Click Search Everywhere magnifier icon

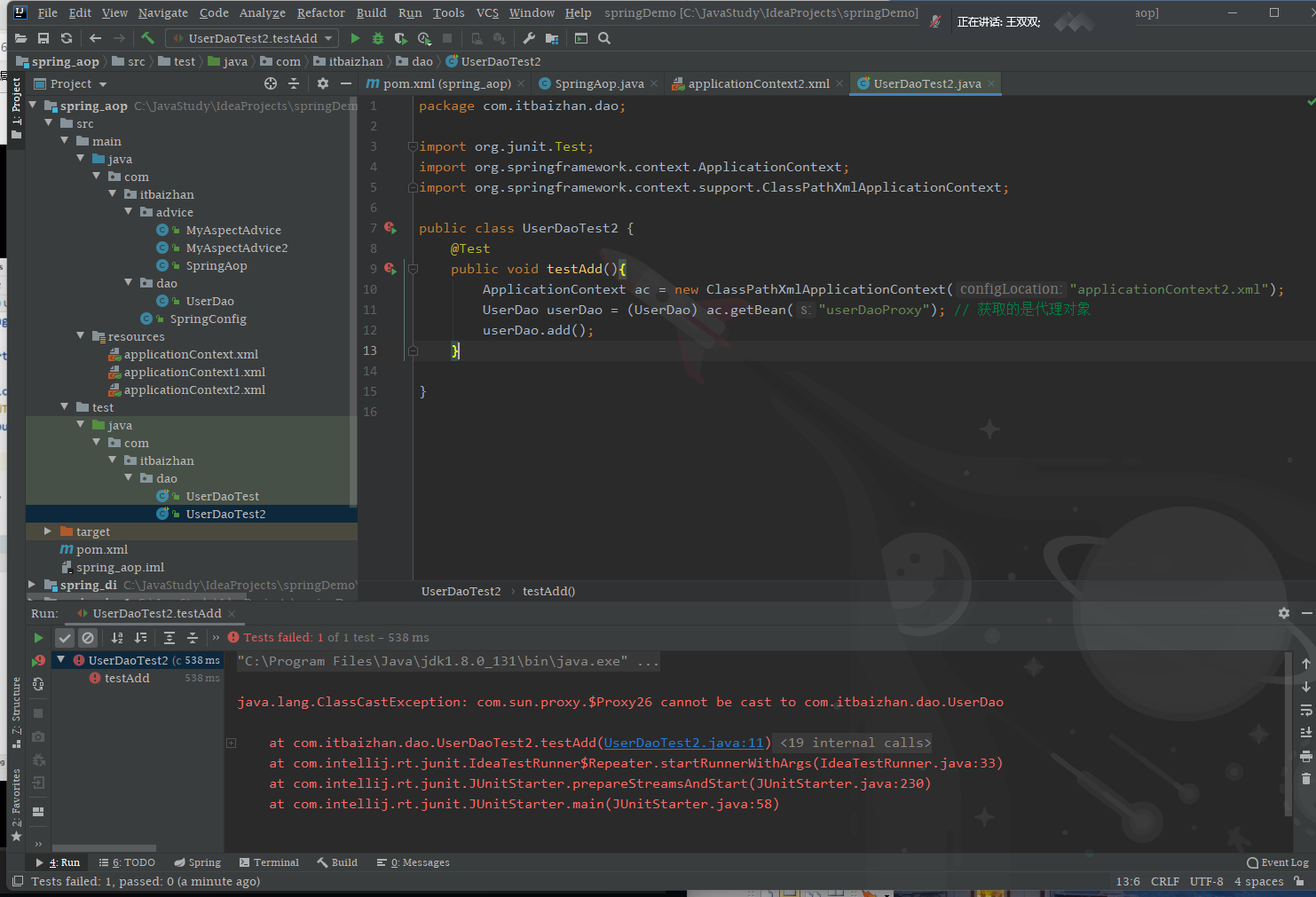click(x=604, y=38)
